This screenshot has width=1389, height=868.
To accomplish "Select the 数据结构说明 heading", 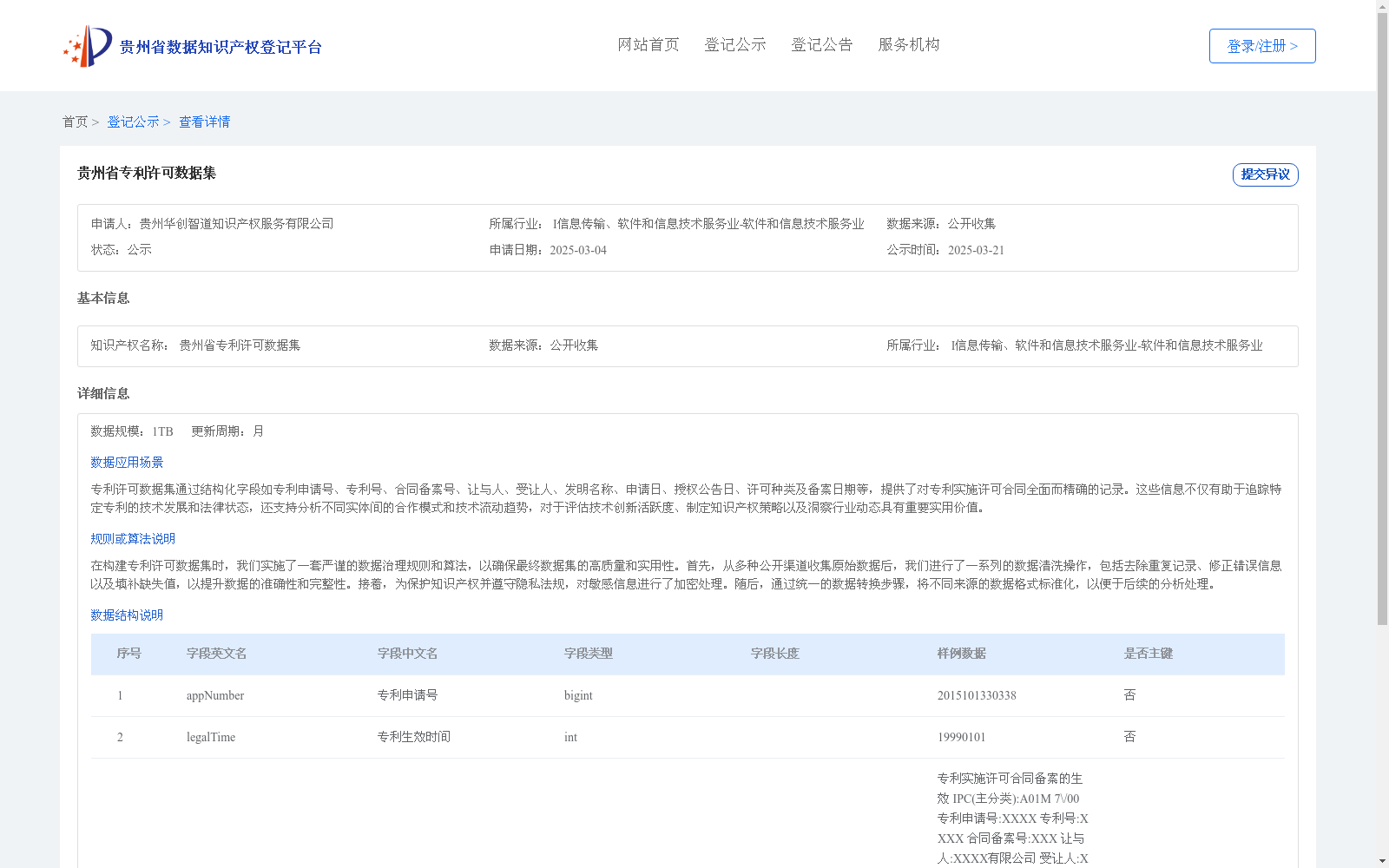I will pyautogui.click(x=127, y=615).
